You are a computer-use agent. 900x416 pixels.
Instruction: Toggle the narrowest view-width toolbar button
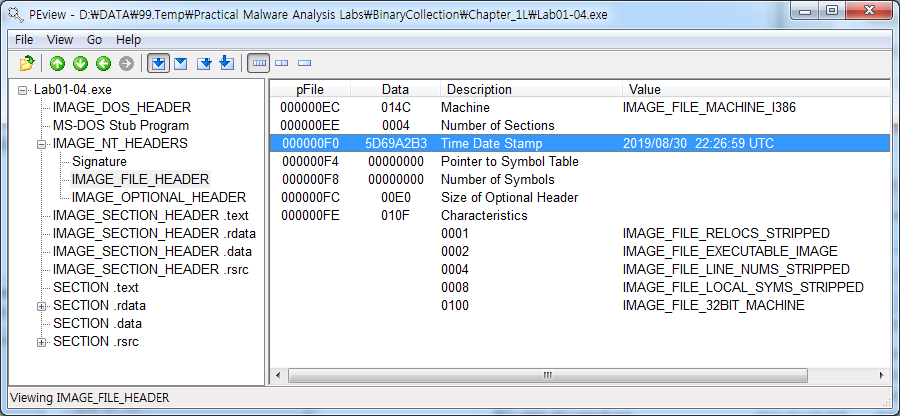(x=304, y=63)
